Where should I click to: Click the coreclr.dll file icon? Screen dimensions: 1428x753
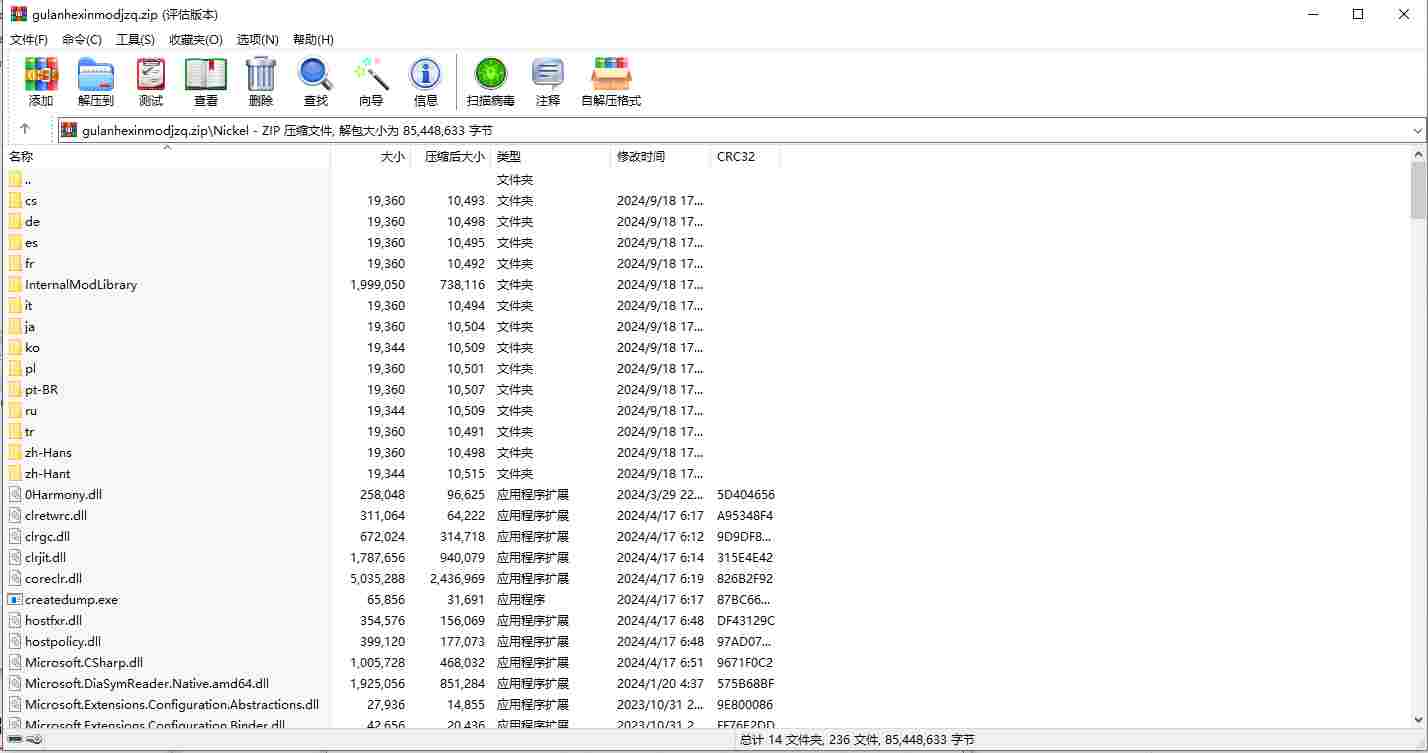pos(15,578)
